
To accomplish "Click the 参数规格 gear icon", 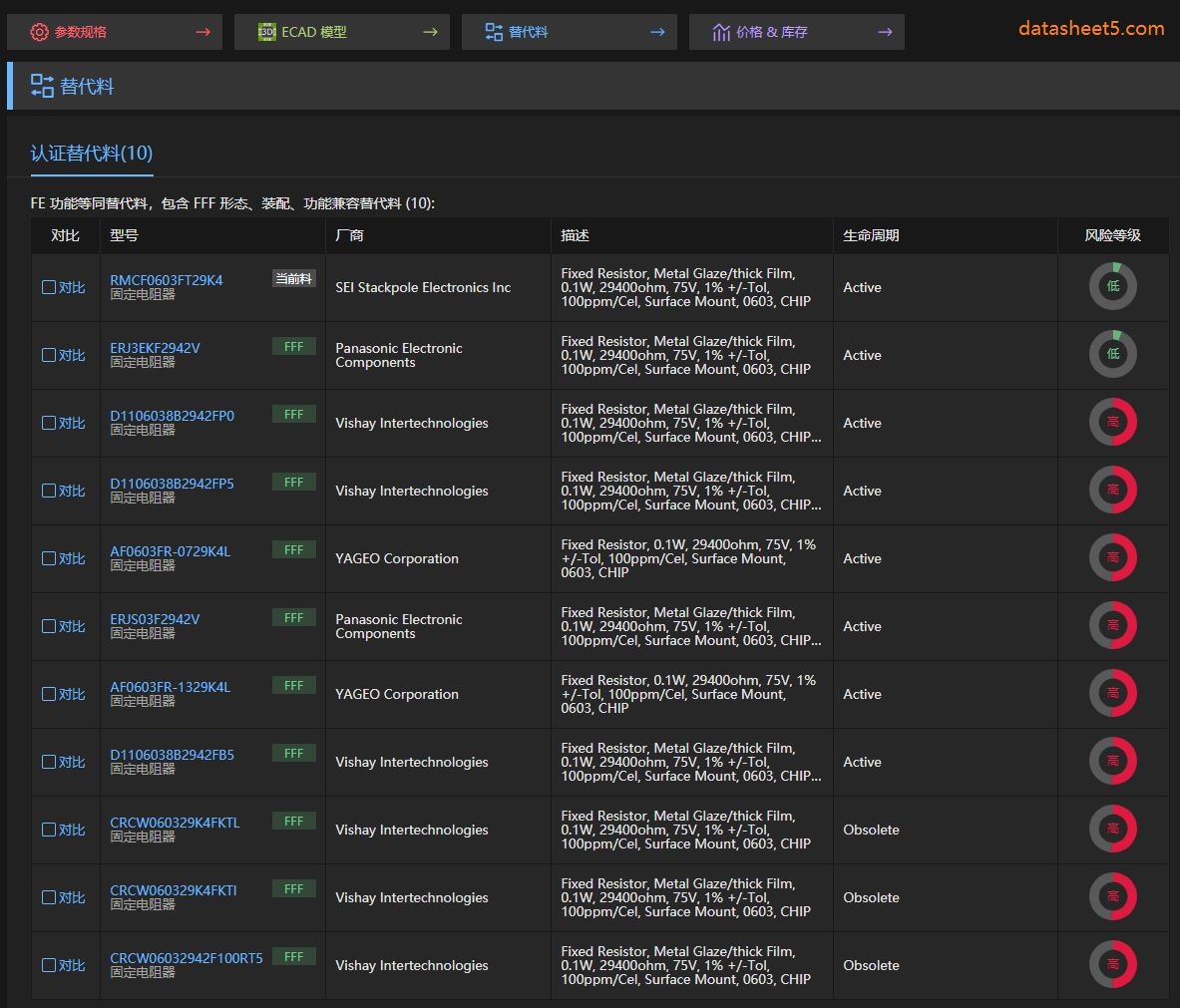I will (39, 32).
